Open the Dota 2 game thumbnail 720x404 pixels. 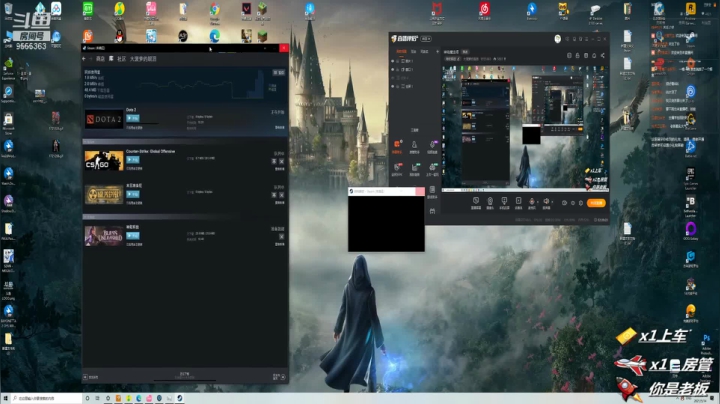coord(104,119)
